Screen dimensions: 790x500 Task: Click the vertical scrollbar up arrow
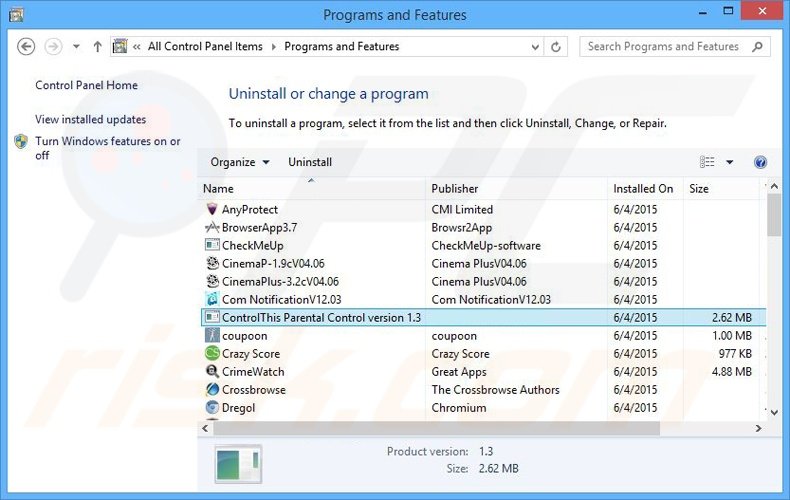[x=774, y=187]
